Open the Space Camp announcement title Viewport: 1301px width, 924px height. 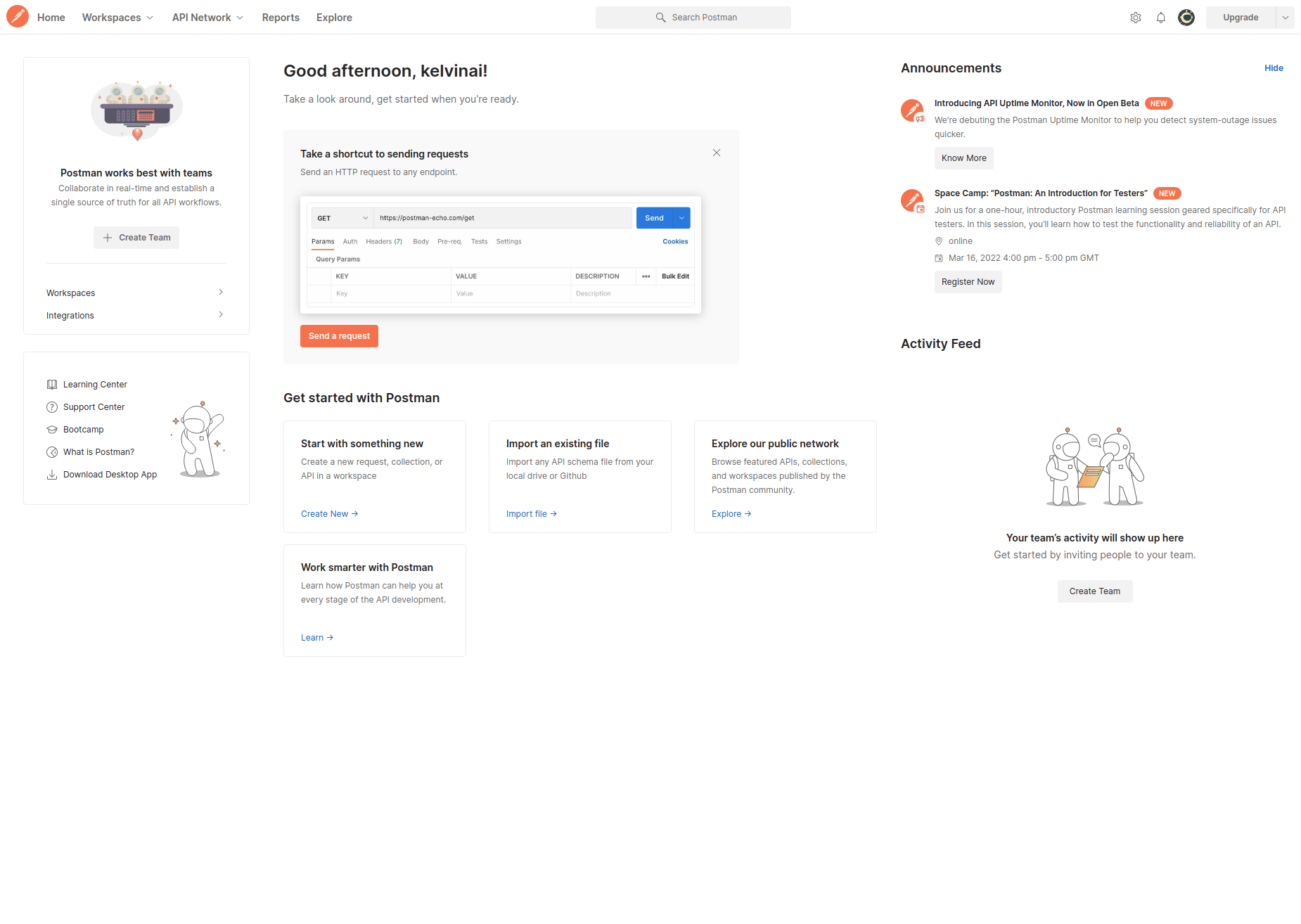[x=1041, y=193]
